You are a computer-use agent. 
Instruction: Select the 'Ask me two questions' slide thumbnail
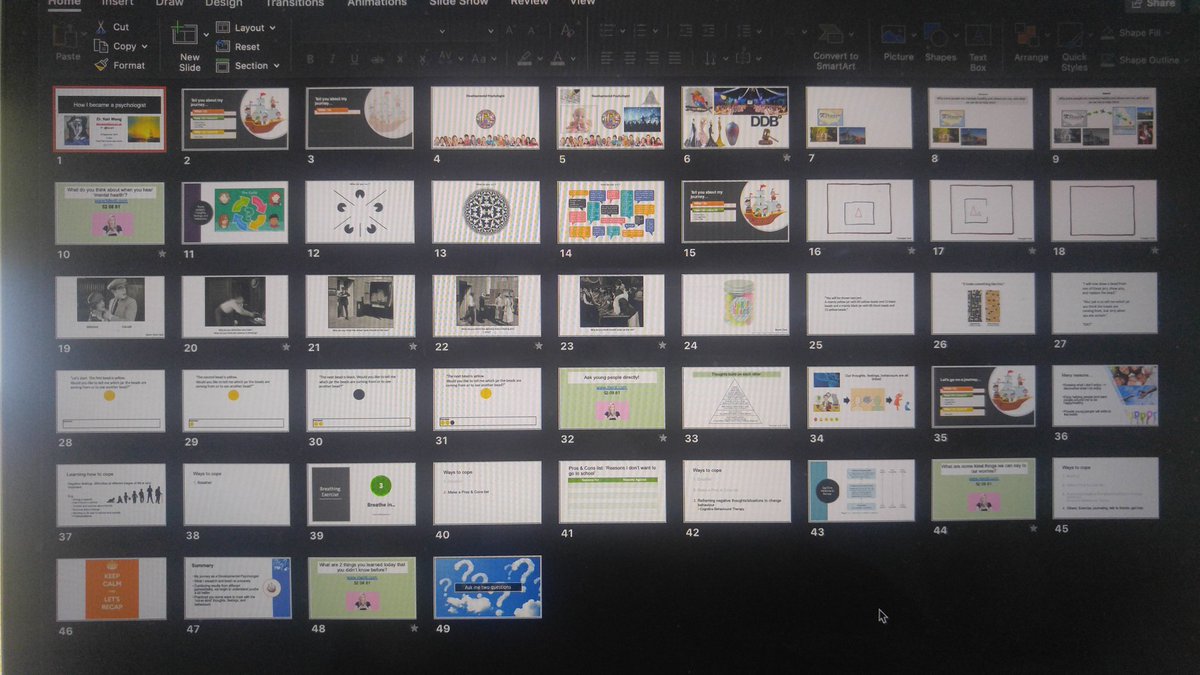point(487,587)
